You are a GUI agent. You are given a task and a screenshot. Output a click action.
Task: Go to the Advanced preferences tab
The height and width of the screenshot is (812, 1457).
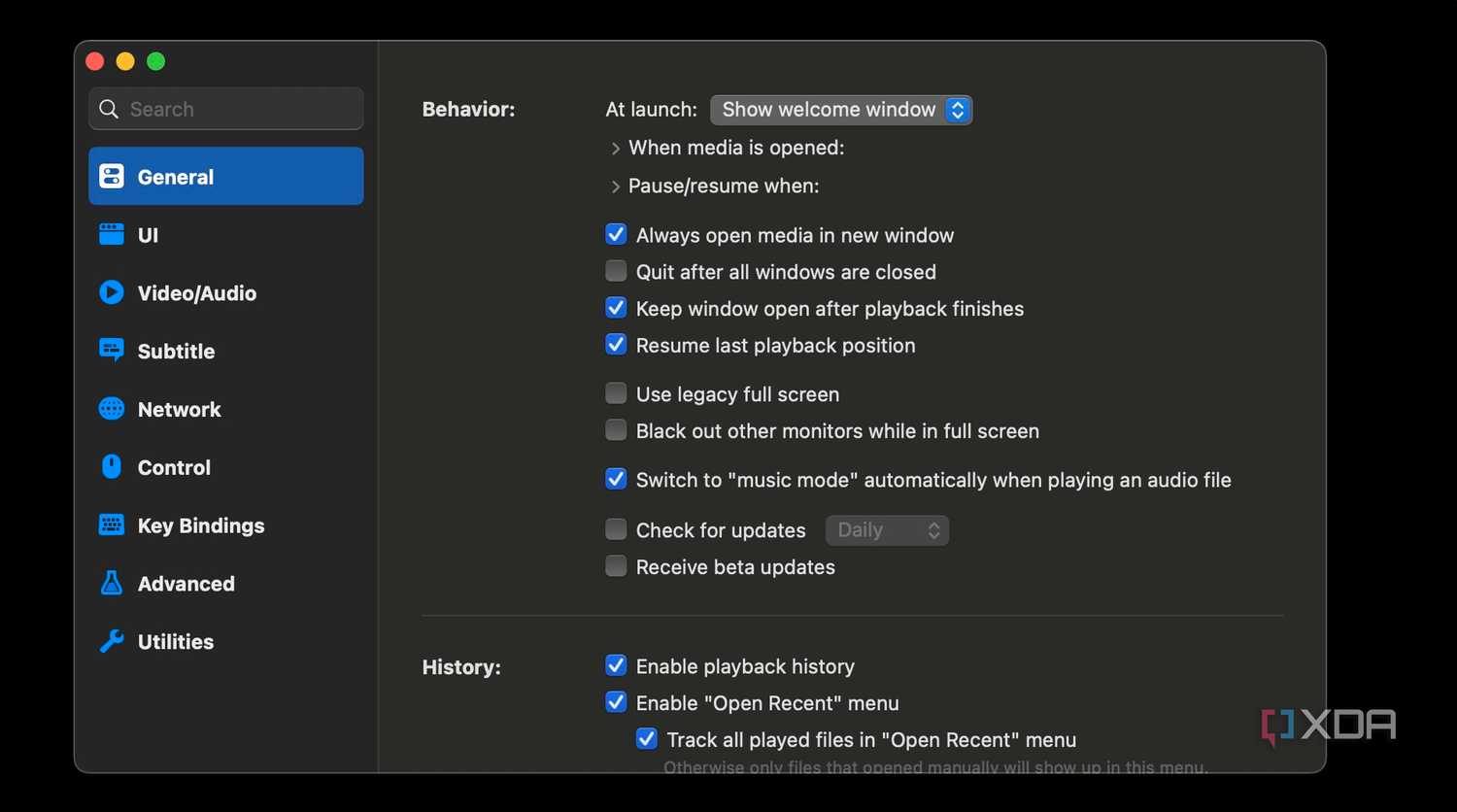226,583
